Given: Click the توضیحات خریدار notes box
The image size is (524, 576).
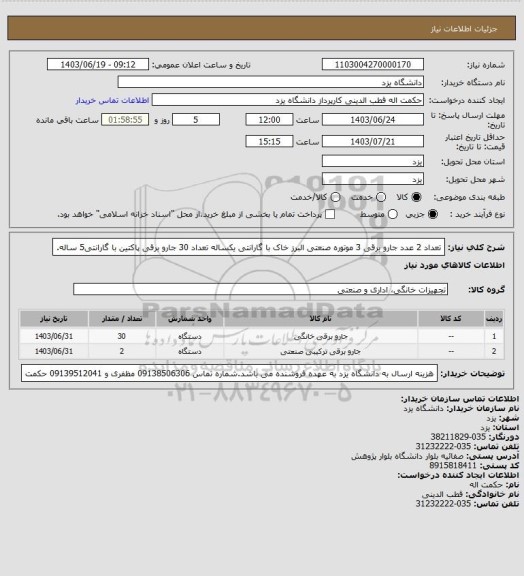Looking at the screenshot, I should [229, 374].
